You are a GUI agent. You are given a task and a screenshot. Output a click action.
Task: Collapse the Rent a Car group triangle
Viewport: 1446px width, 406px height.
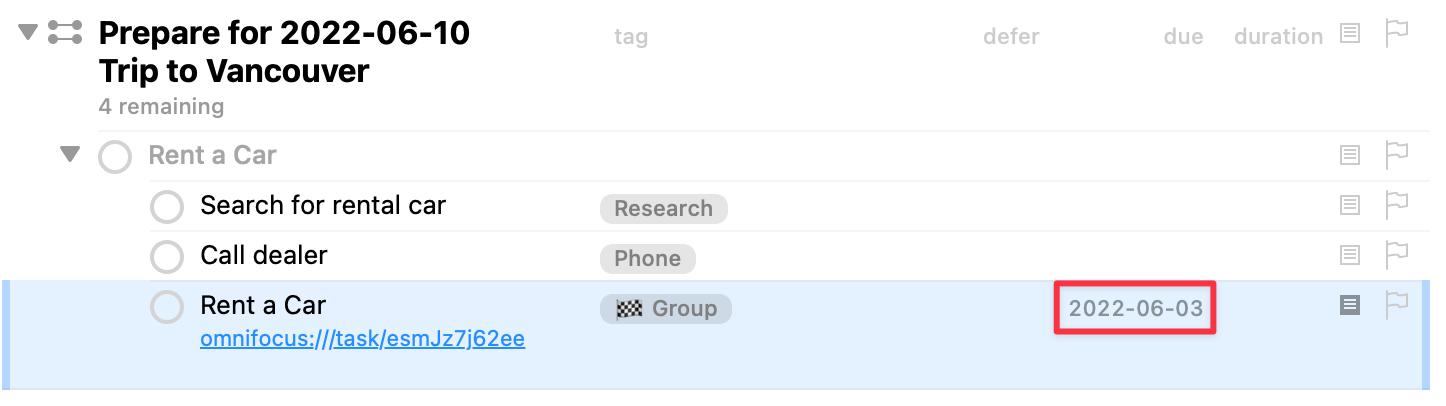click(69, 154)
